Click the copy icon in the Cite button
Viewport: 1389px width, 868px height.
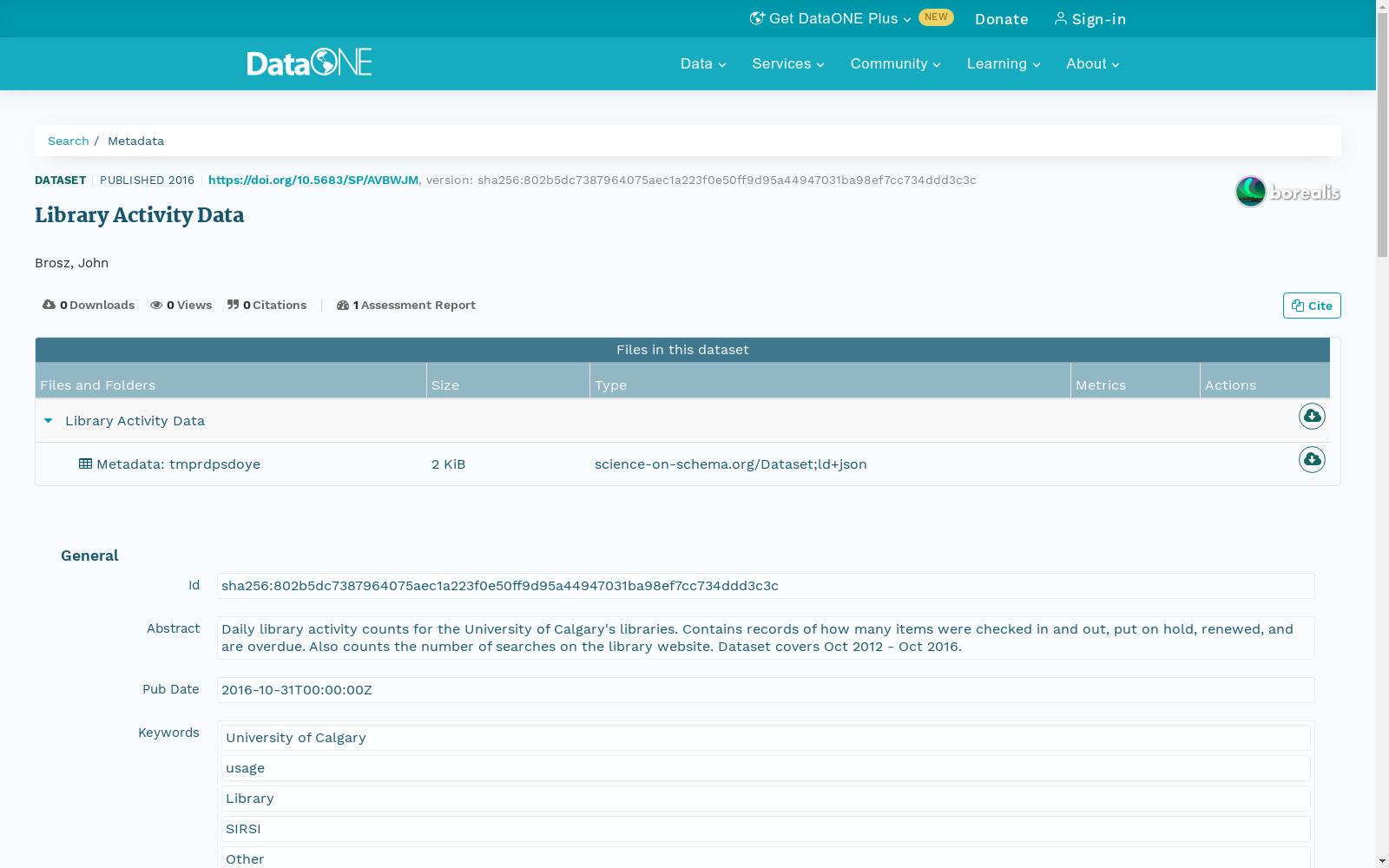(1298, 306)
